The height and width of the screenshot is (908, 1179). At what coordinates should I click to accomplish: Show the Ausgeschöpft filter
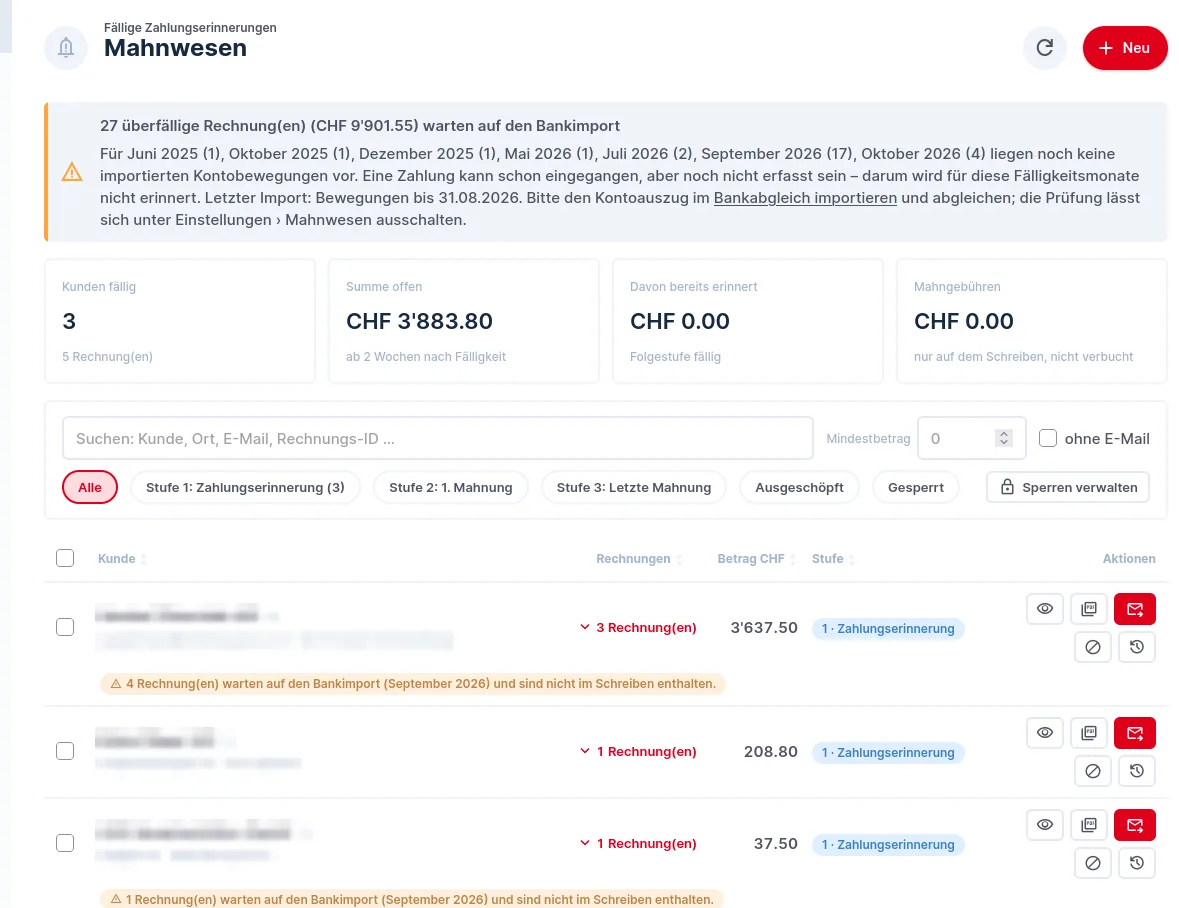pyautogui.click(x=799, y=487)
